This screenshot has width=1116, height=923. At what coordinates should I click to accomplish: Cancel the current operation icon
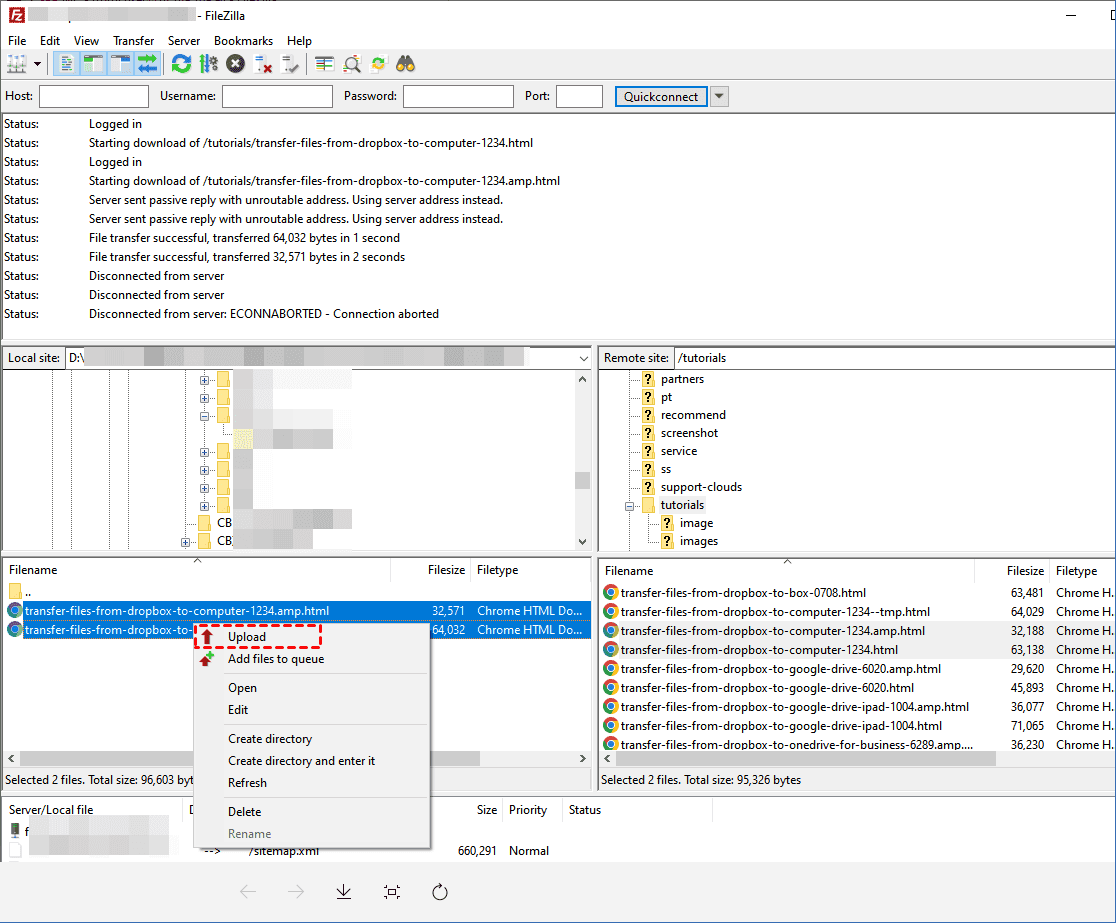235,64
